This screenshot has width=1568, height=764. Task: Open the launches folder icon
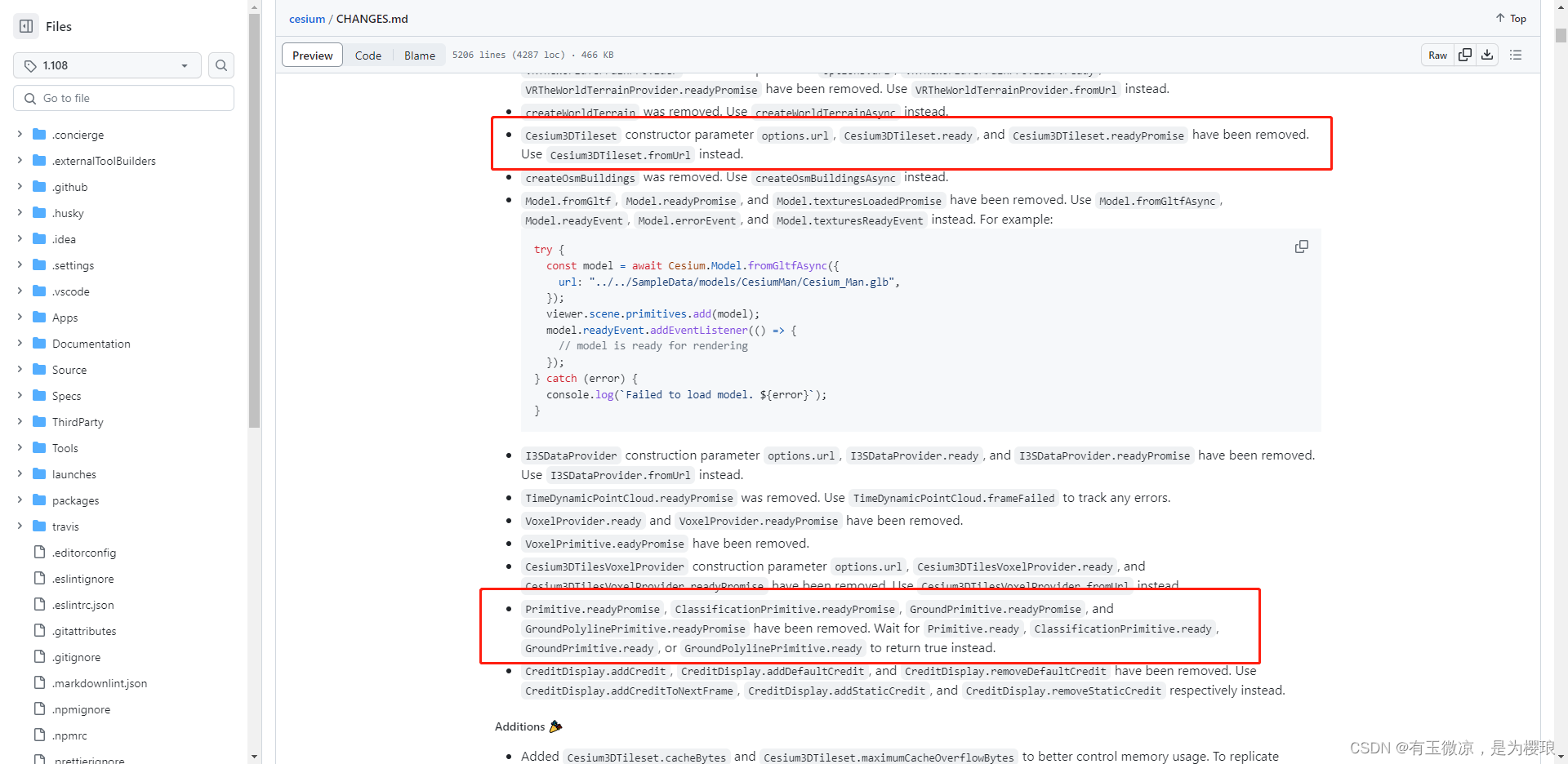coord(39,473)
